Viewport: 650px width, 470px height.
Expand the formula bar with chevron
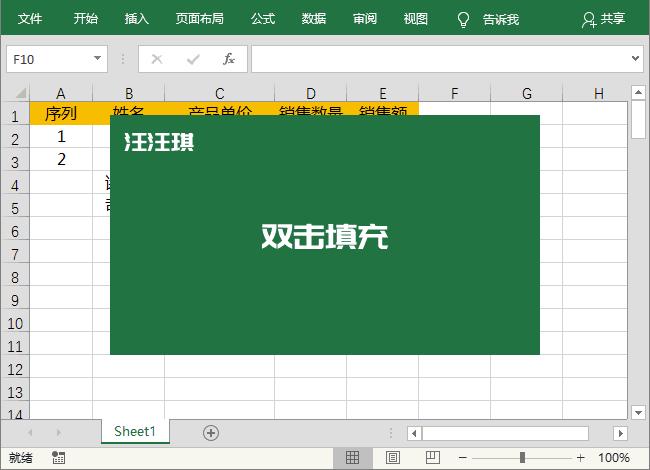click(x=635, y=58)
